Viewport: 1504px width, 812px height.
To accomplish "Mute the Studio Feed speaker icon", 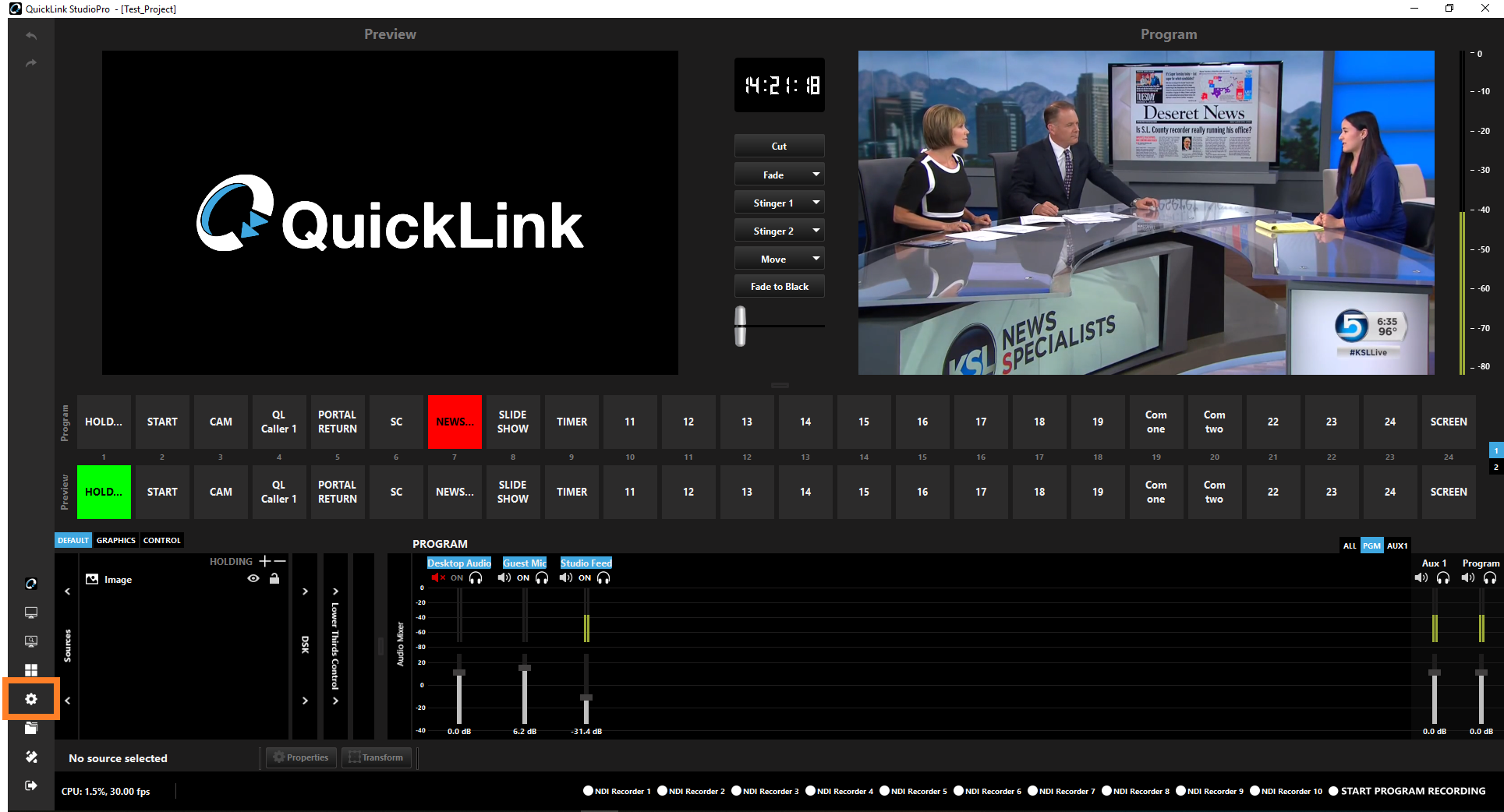I will pyautogui.click(x=566, y=577).
